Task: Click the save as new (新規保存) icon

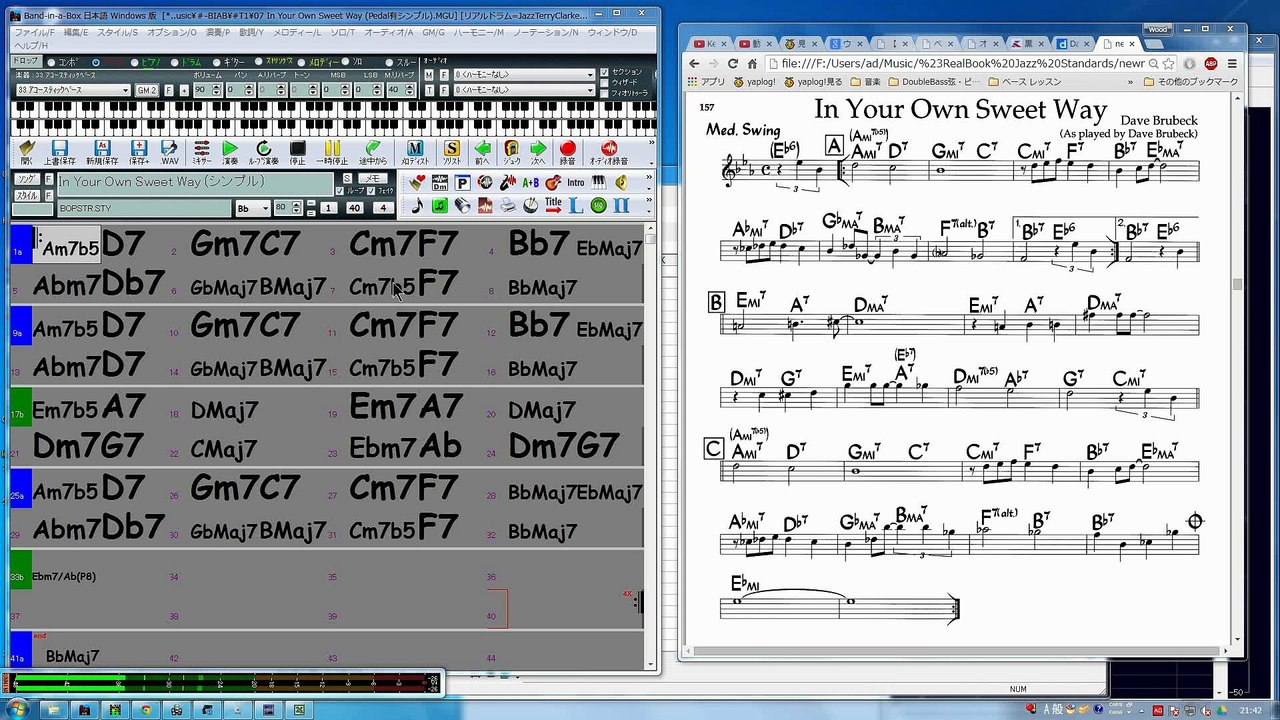Action: pos(101,152)
